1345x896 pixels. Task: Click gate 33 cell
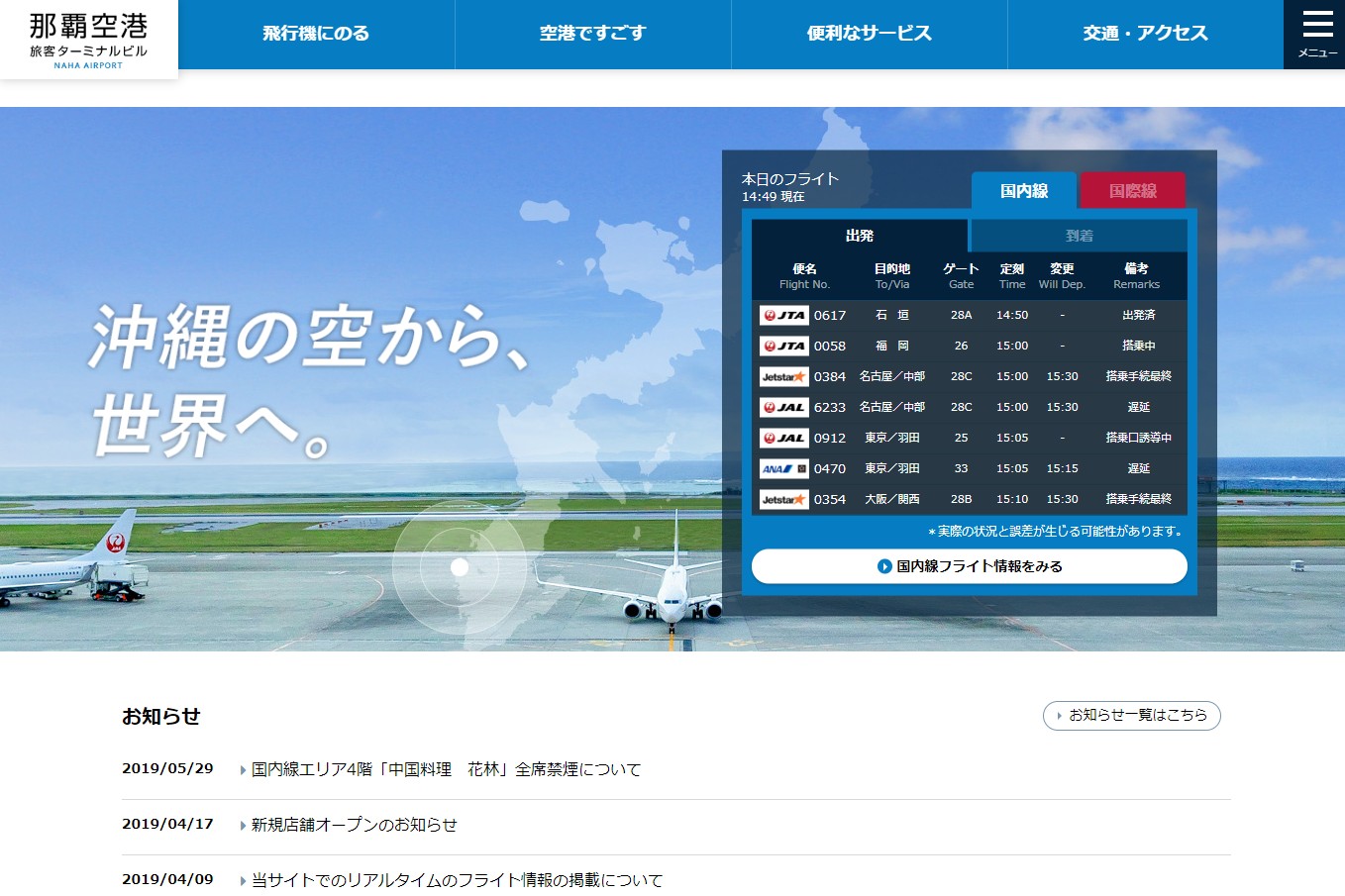pyautogui.click(x=961, y=468)
